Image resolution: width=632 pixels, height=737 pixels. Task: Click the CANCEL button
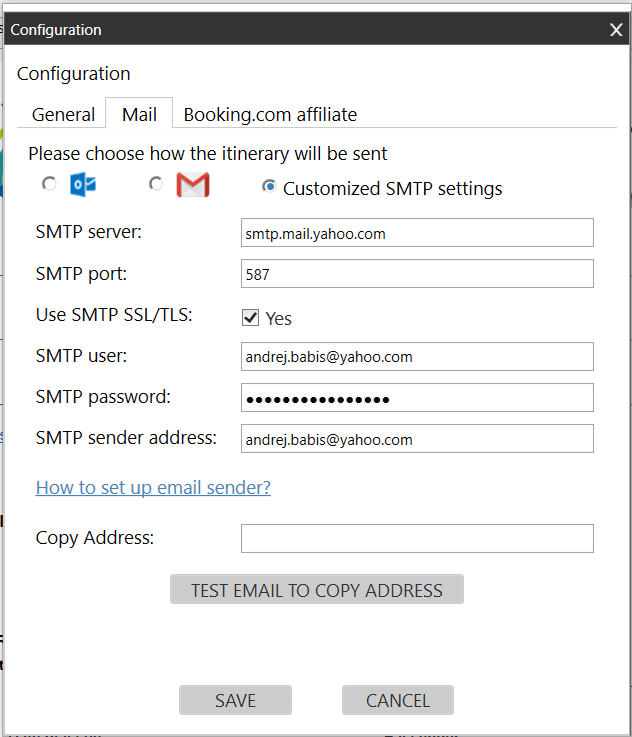point(398,700)
